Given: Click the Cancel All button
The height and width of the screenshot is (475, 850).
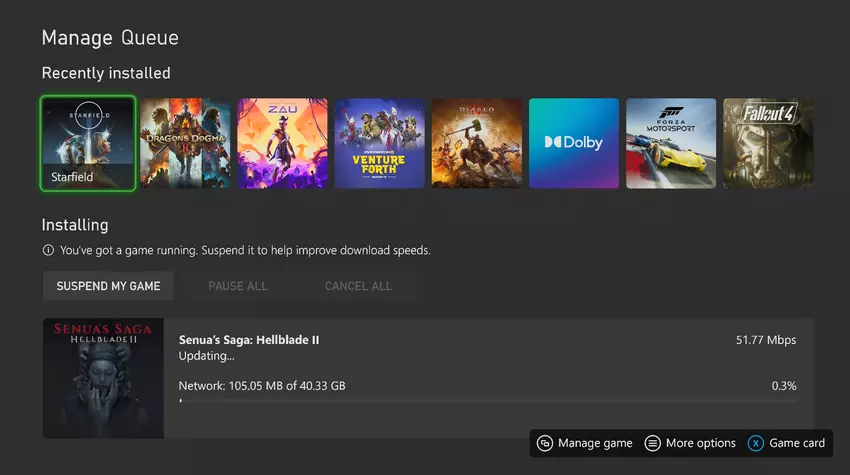Looking at the screenshot, I should click(x=358, y=286).
